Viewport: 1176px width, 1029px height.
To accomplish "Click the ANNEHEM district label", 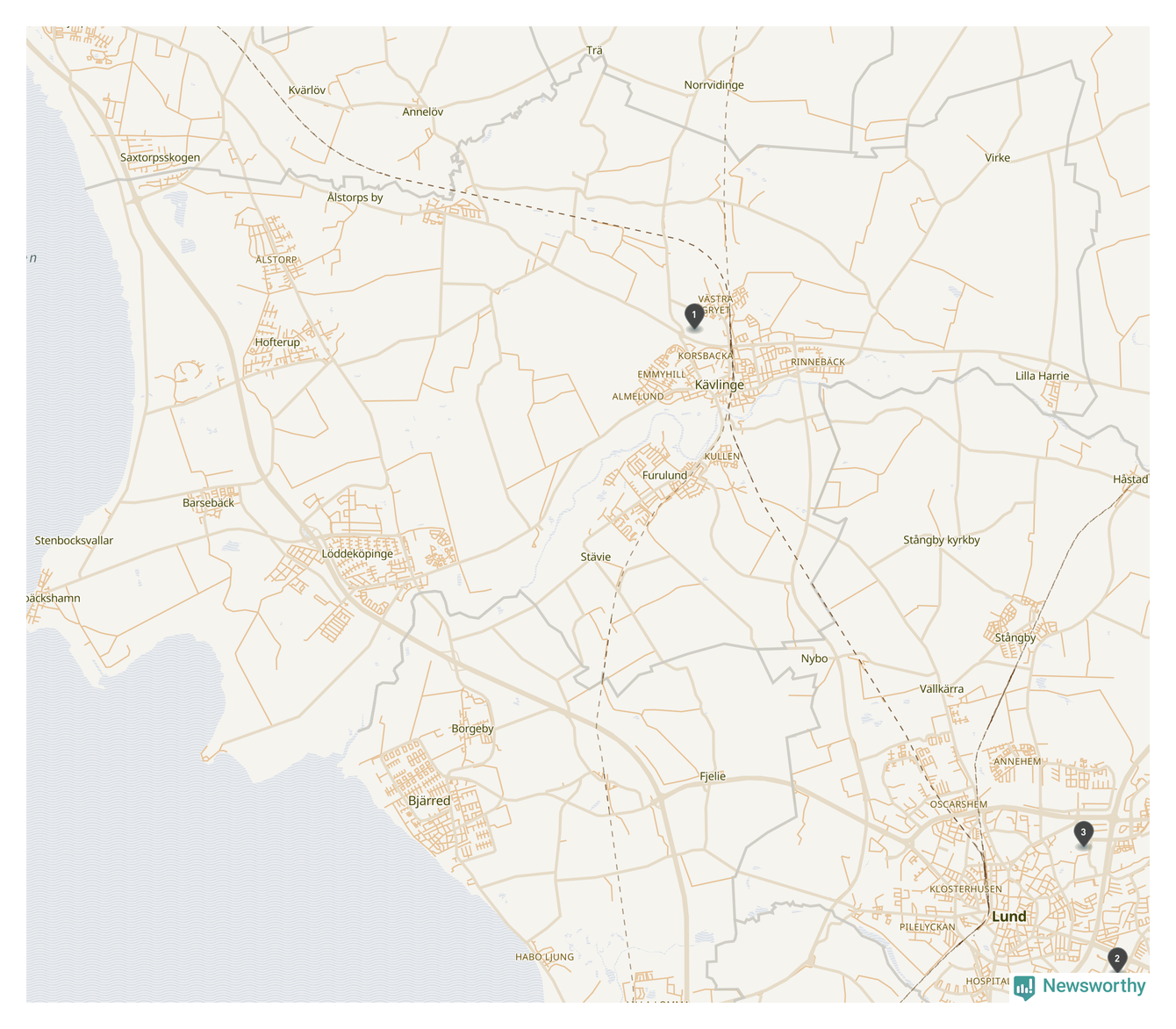I will coord(1017,761).
